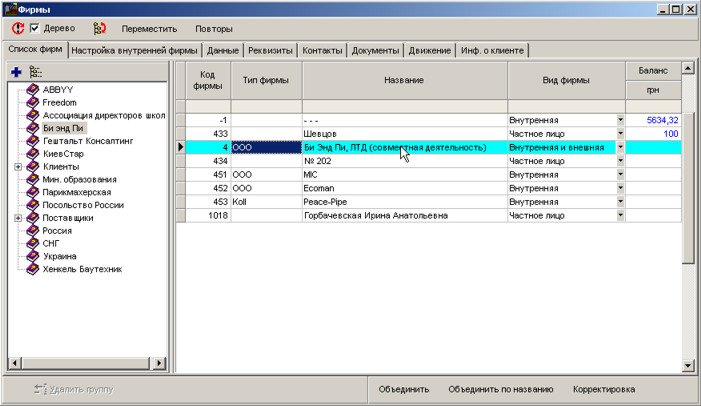Toggle the Дерево checkbox
This screenshot has height=406, width=701.
[x=35, y=29]
